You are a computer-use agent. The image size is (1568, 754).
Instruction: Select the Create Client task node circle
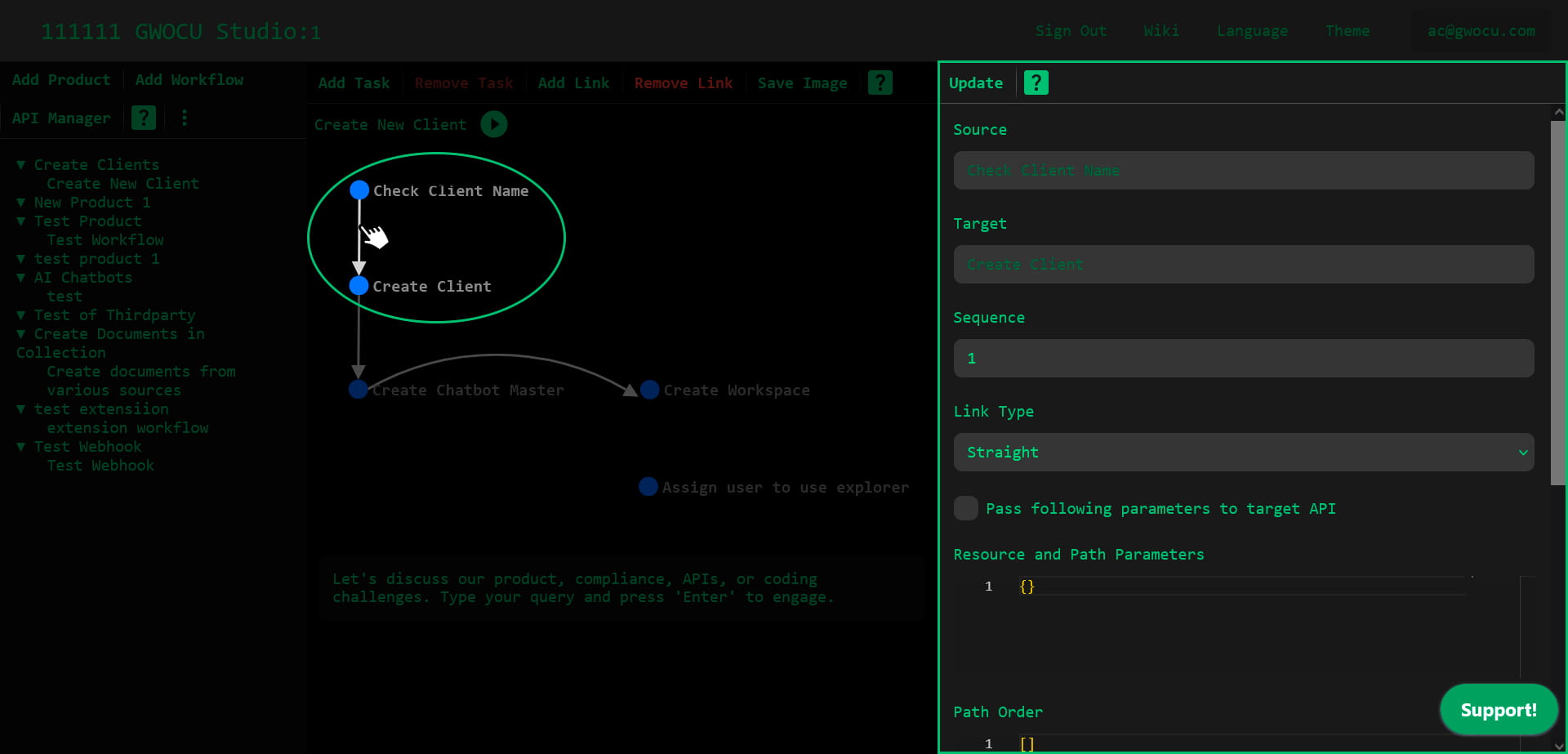[359, 286]
